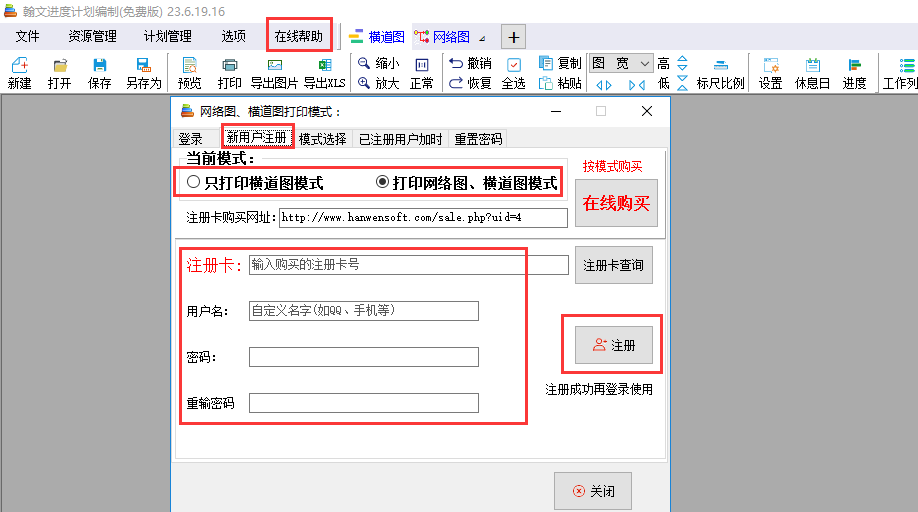The height and width of the screenshot is (512, 918).
Task: Open the 网络图 tab dropdown arrow
Action: point(483,38)
